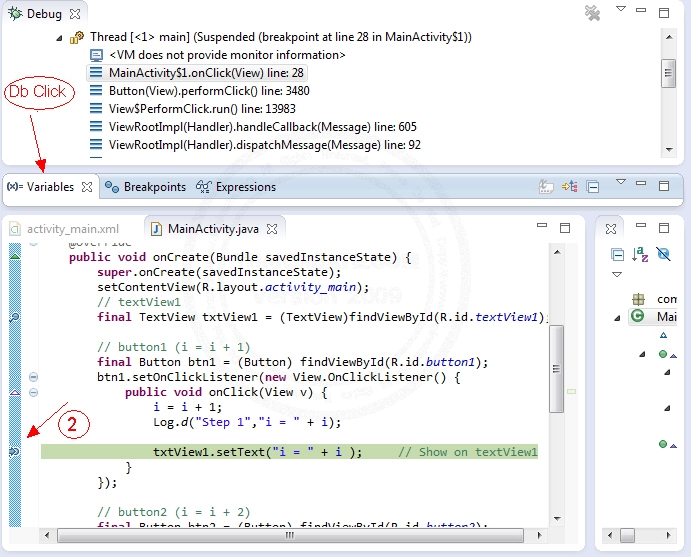Click Collapse All icon in Outline panel
Viewport: 691px width, 557px height.
pos(617,254)
